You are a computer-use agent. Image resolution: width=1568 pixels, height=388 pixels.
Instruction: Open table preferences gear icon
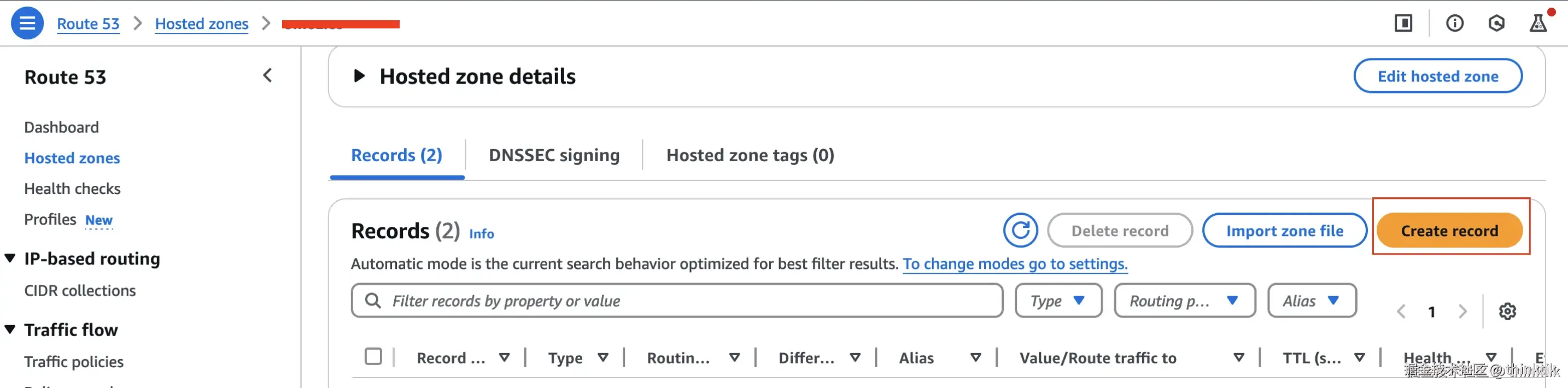tap(1507, 311)
